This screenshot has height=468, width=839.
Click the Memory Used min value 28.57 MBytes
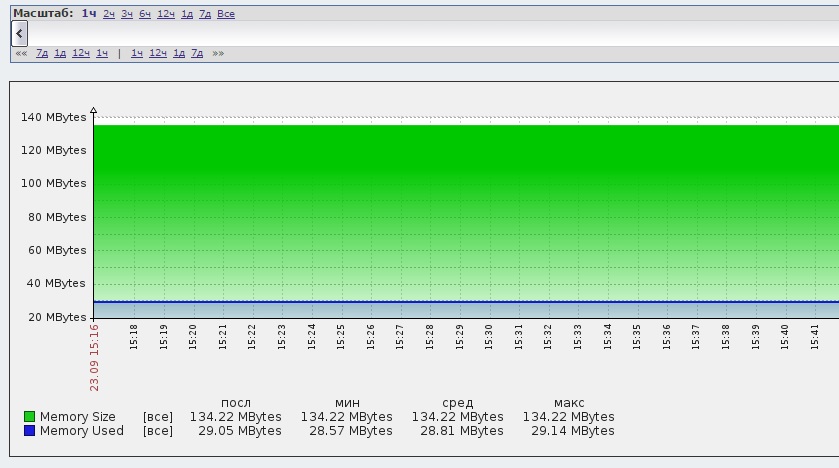pyautogui.click(x=350, y=431)
